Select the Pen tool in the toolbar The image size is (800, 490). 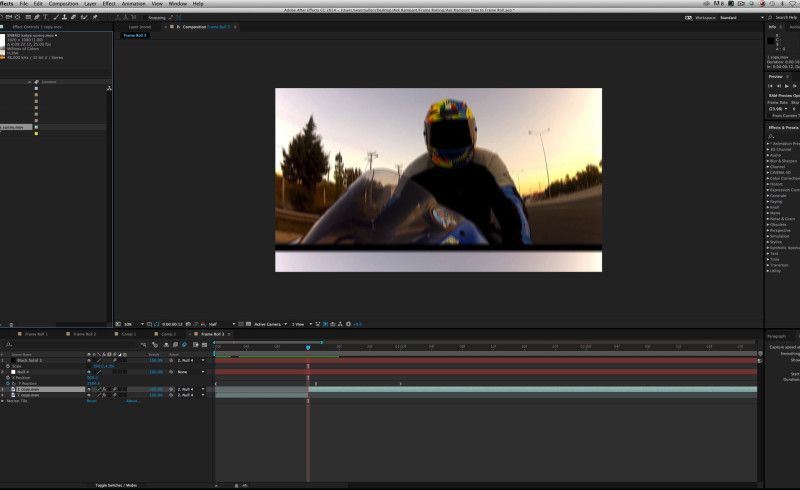coord(36,17)
